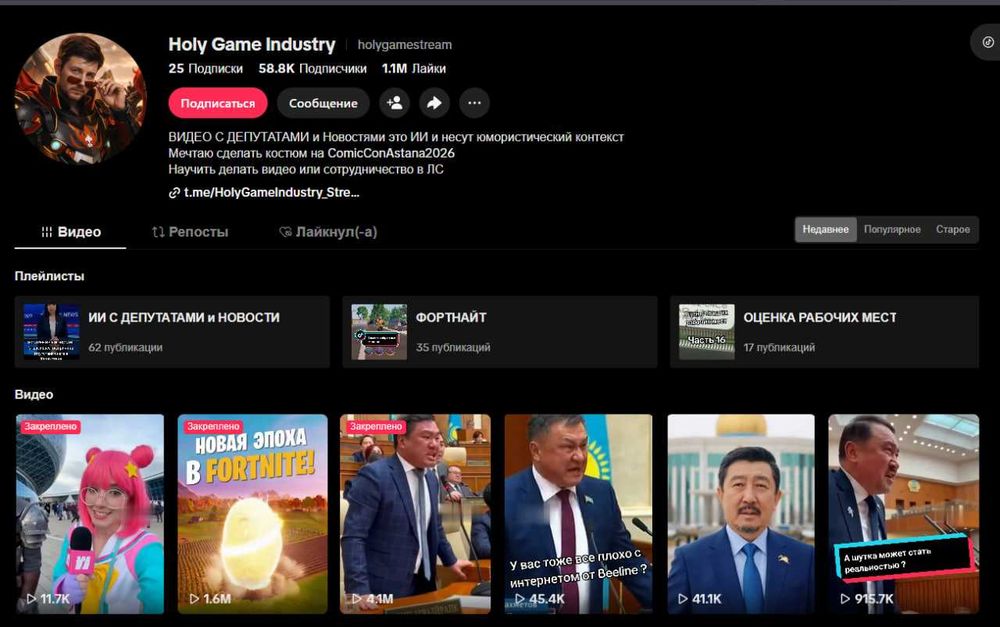Open the ФОРТНАЙТ playlist
Image resolution: width=1000 pixels, height=627 pixels.
tap(500, 332)
